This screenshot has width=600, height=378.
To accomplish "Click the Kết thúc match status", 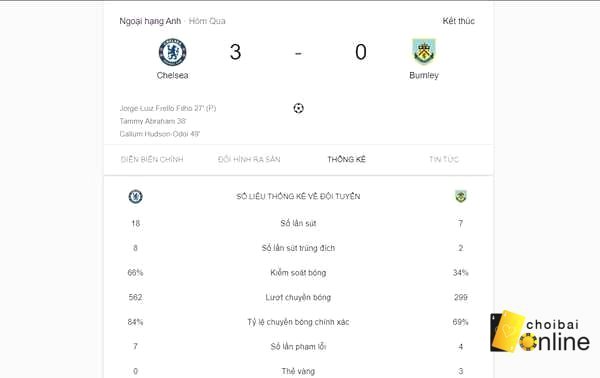I will pyautogui.click(x=458, y=21).
